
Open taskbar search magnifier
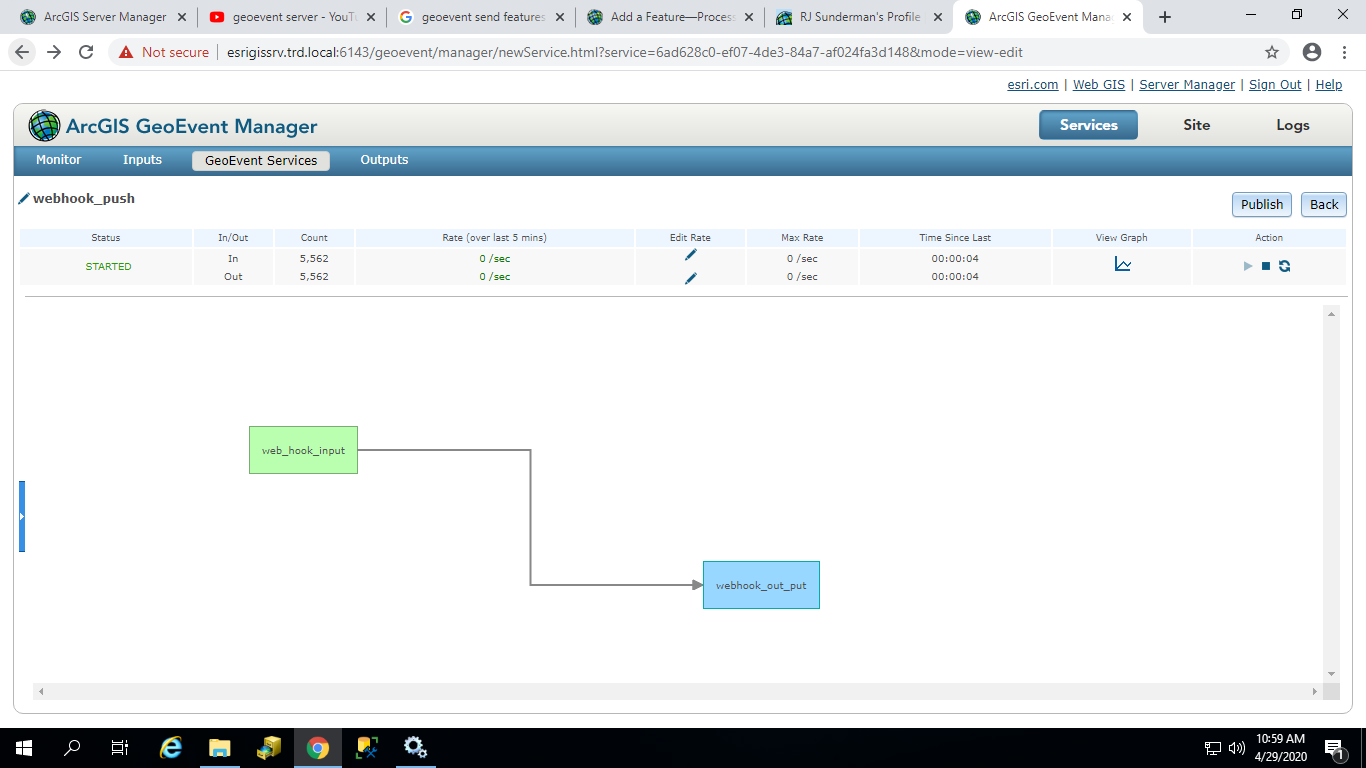72,748
